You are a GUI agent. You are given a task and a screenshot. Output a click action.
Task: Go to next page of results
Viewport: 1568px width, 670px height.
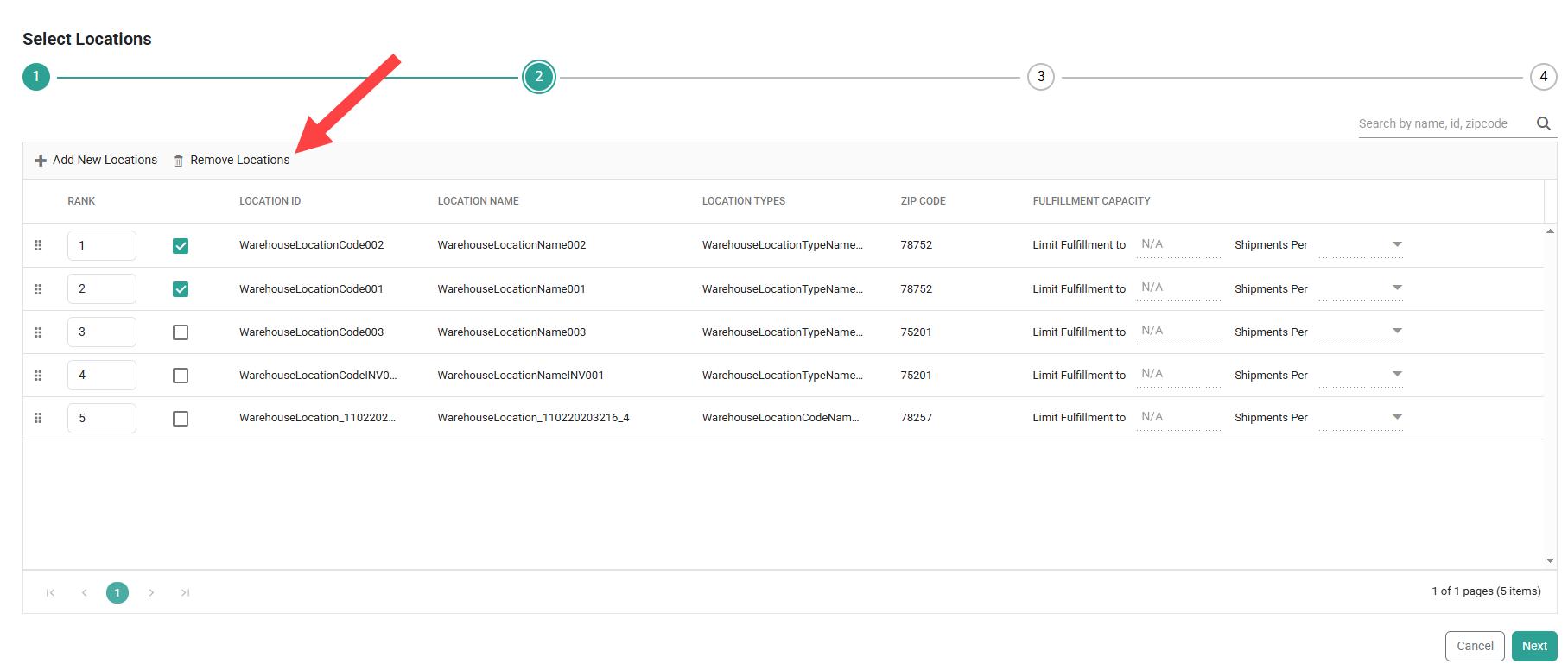click(151, 592)
